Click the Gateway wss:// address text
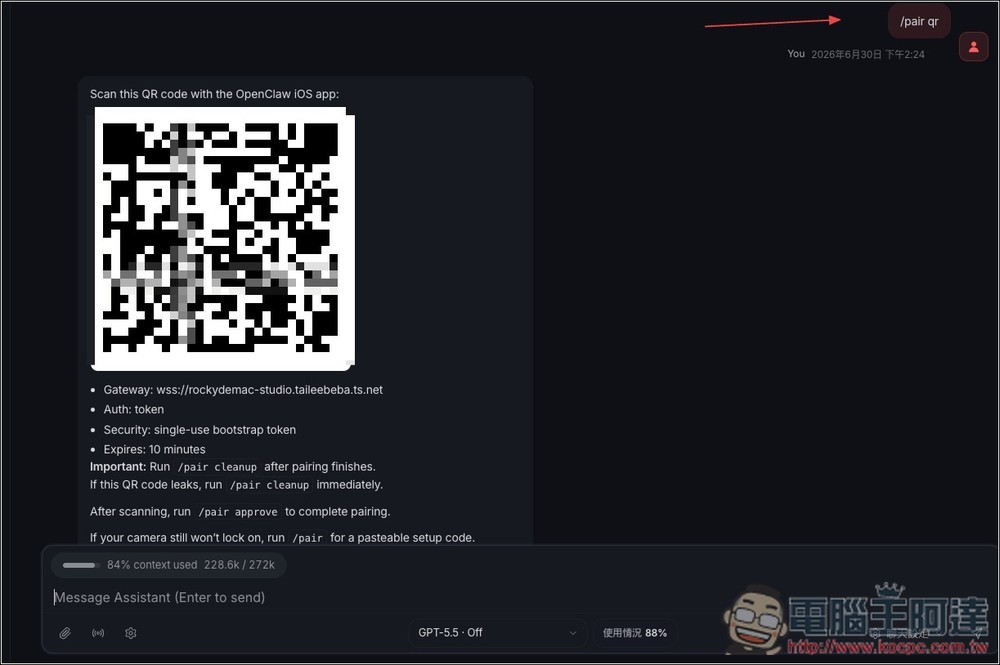Viewport: 1000px width, 665px height. [243, 390]
